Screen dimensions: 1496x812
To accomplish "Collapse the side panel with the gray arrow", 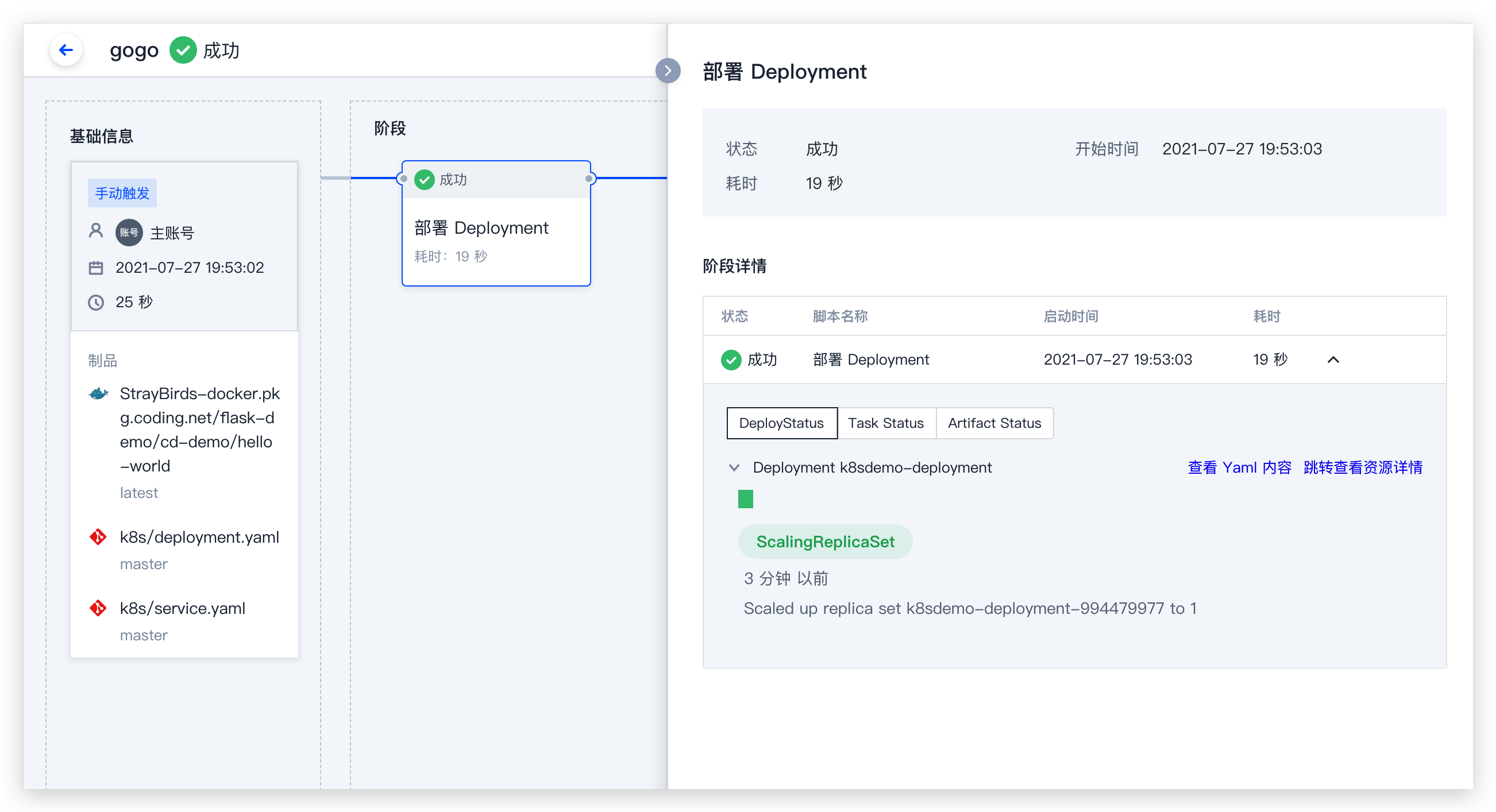I will 668,71.
